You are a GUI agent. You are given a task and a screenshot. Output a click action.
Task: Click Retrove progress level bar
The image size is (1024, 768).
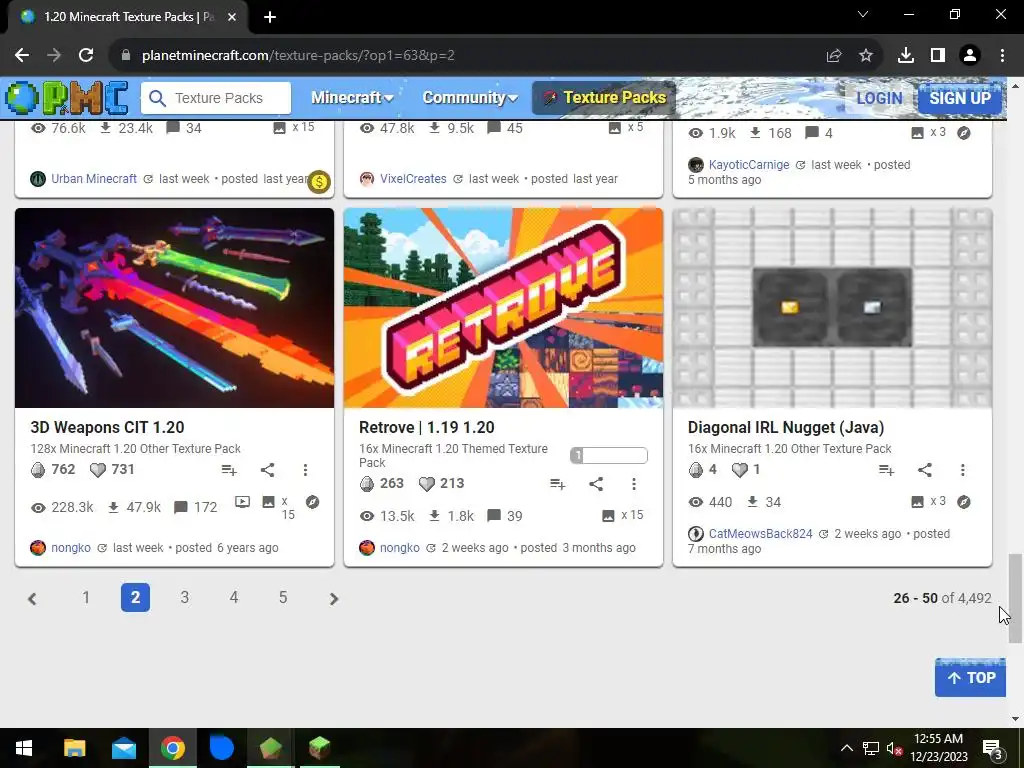point(609,455)
